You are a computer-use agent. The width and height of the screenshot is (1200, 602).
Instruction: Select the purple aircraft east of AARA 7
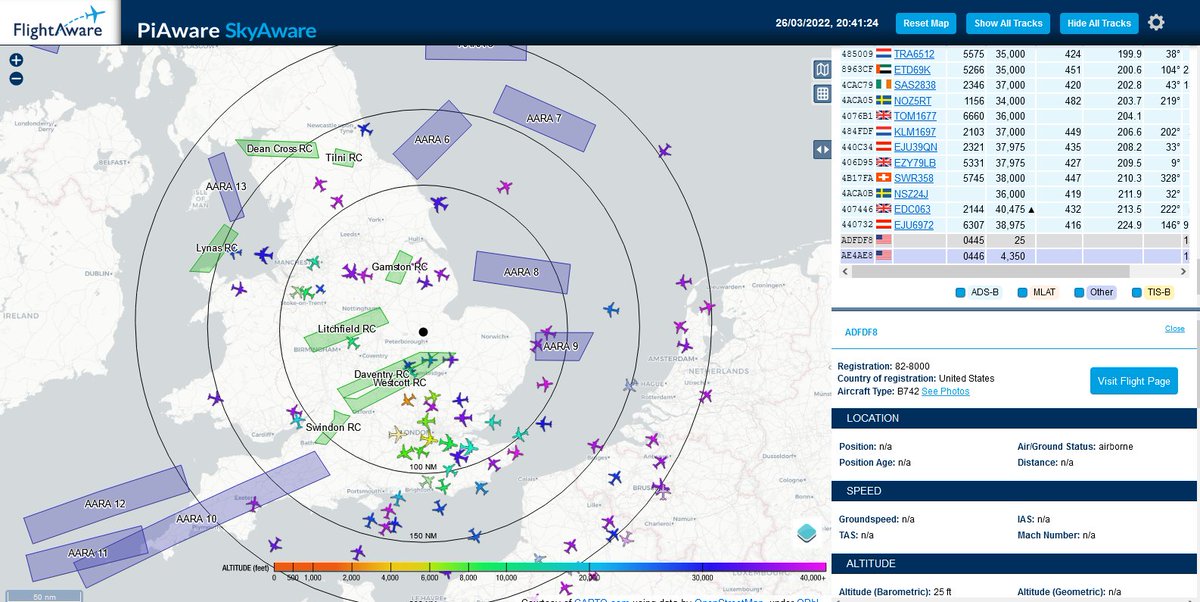[665, 151]
